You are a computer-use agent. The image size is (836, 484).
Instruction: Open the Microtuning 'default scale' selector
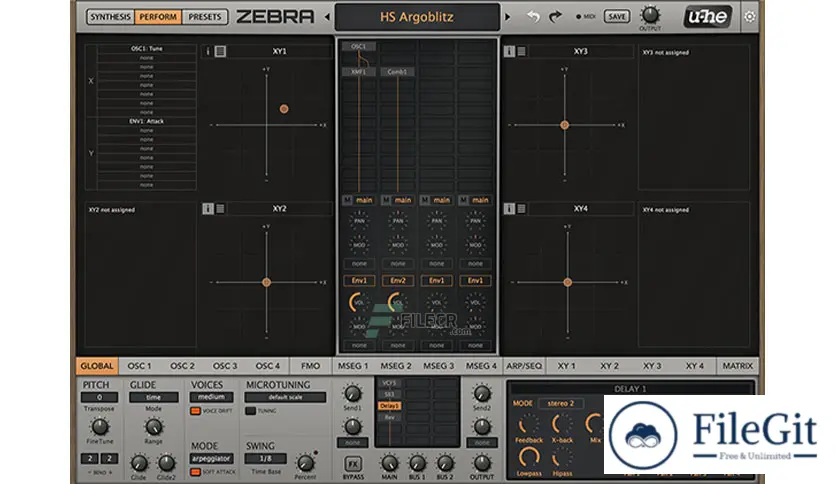coord(285,397)
